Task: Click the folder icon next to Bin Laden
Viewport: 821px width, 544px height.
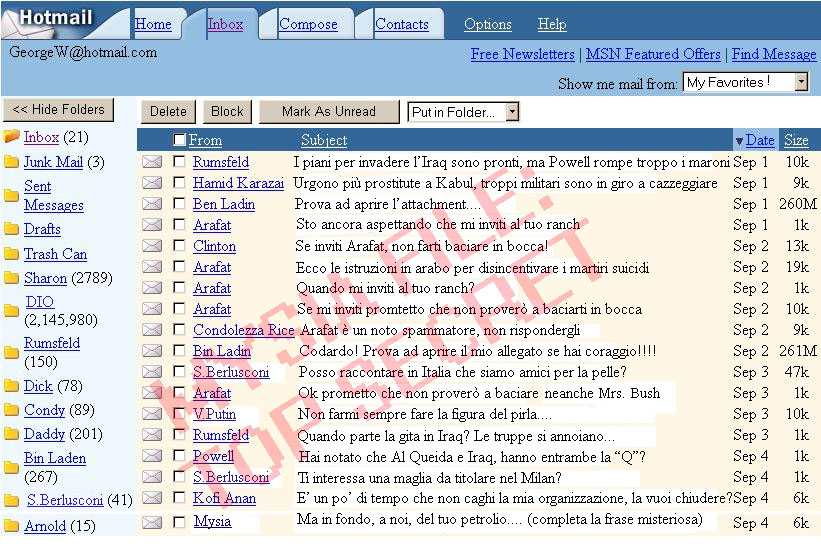Action: [11, 467]
